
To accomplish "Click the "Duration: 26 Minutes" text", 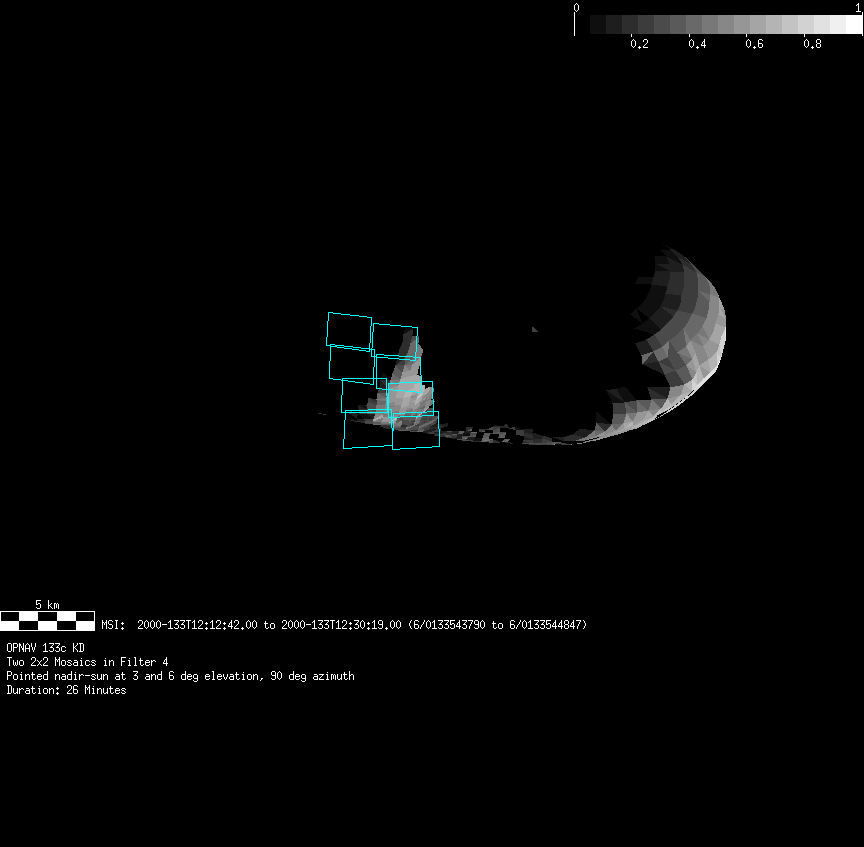I will 66,690.
